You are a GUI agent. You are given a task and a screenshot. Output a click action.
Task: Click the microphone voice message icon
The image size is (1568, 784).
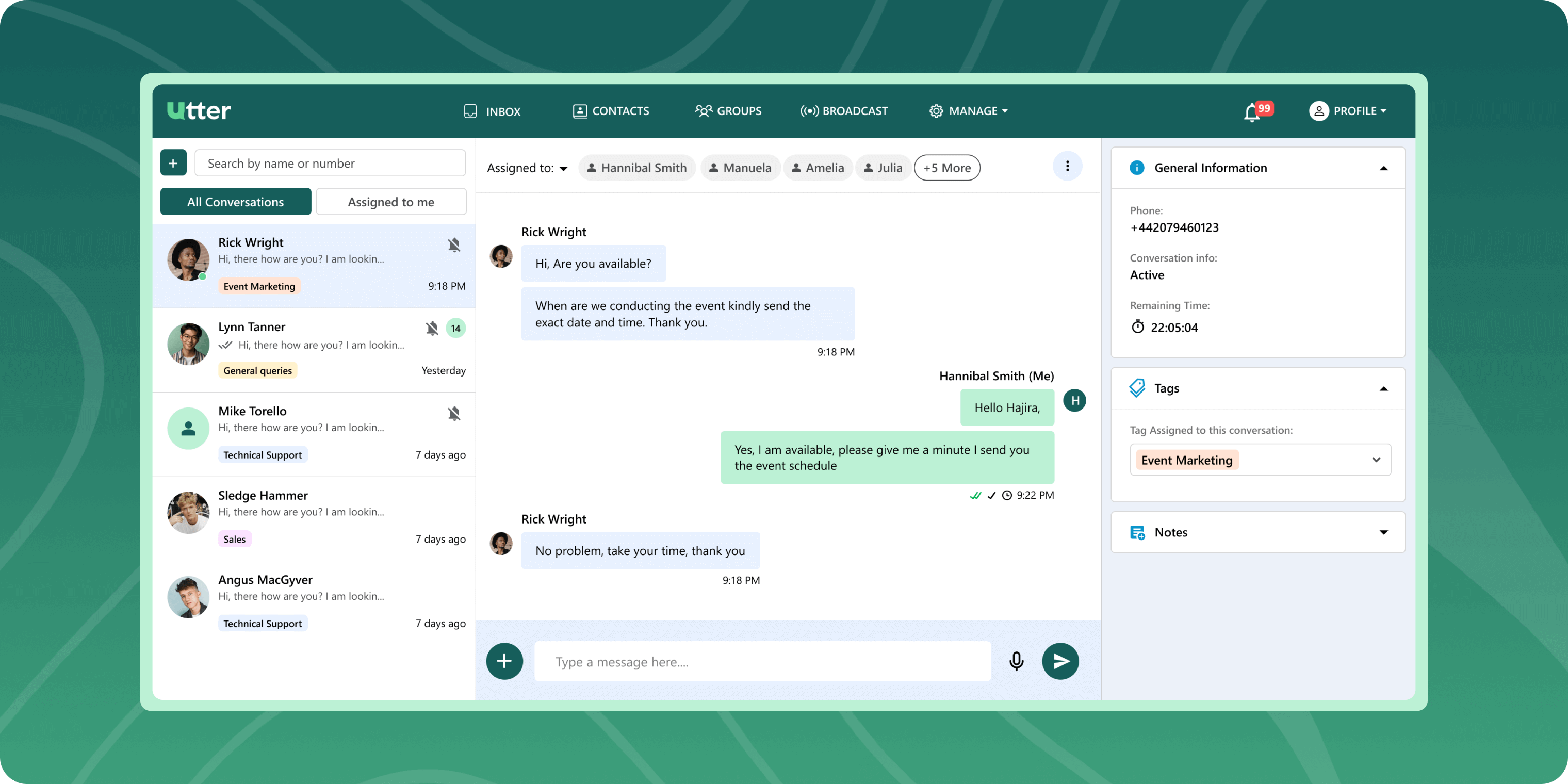click(1016, 661)
